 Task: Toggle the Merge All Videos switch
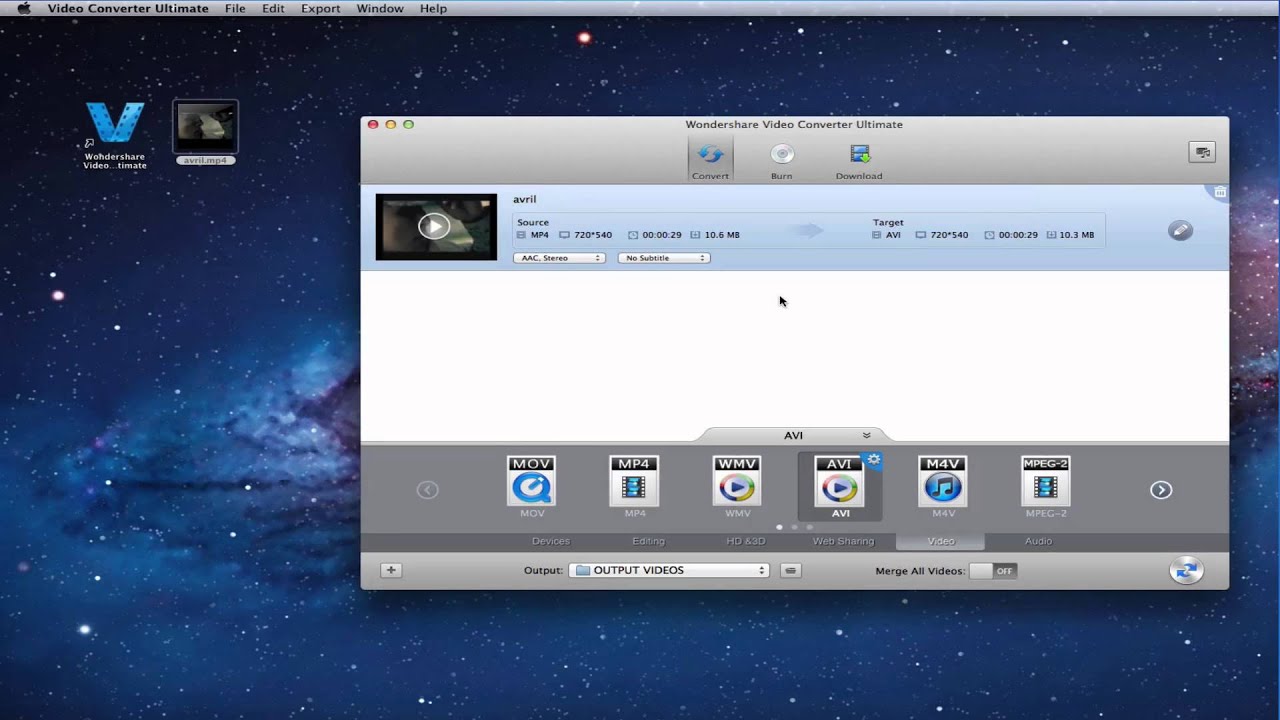[x=993, y=571]
